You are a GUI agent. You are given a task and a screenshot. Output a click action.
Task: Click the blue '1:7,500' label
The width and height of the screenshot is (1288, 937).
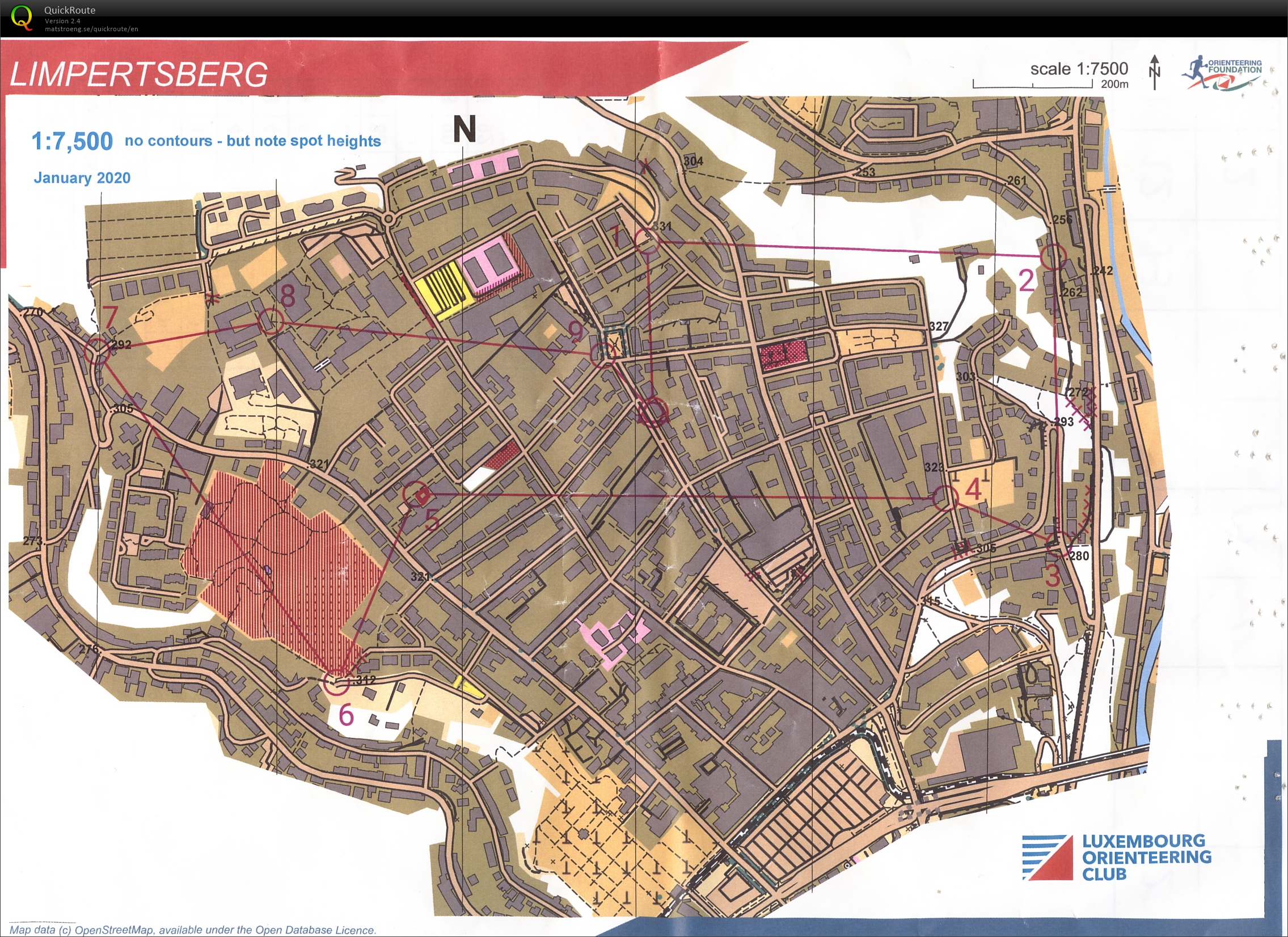pos(72,141)
